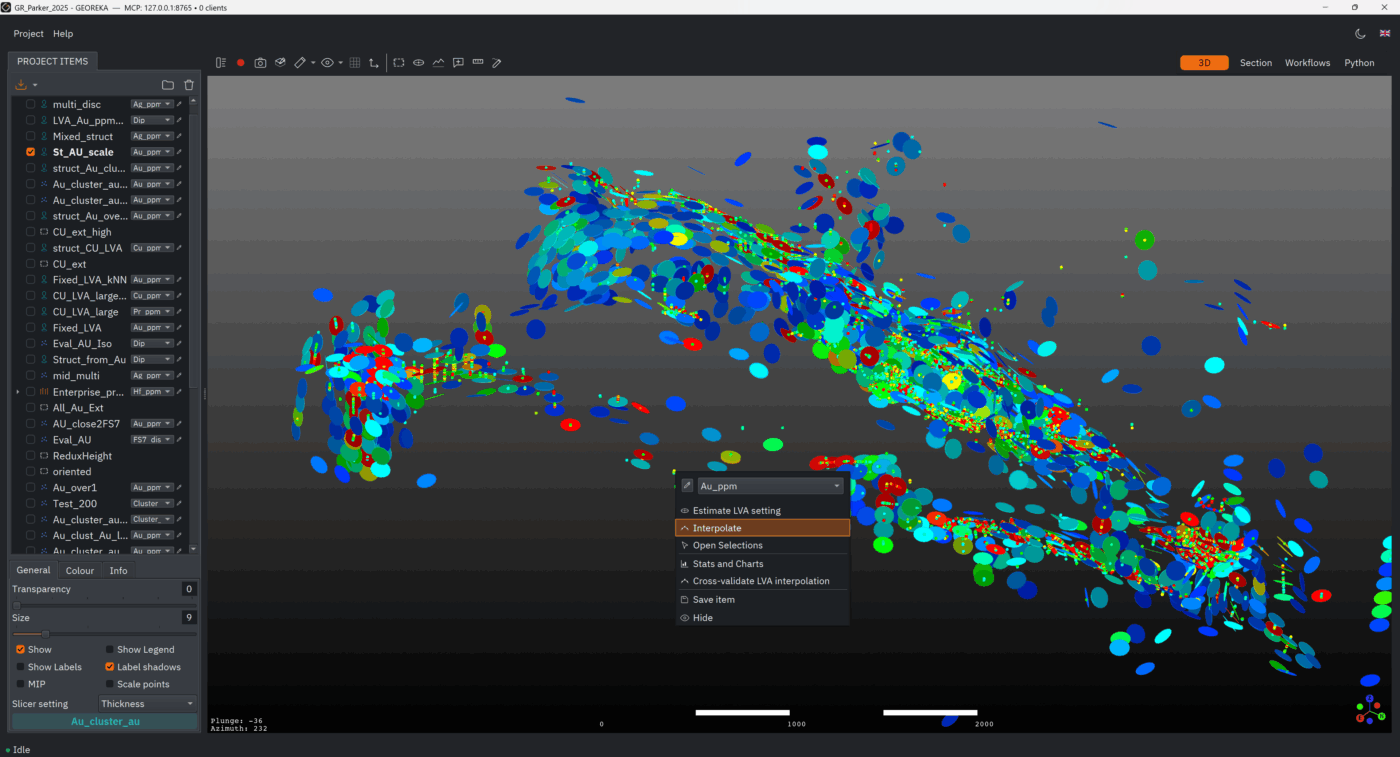Switch to the Colour tab

pyautogui.click(x=80, y=571)
